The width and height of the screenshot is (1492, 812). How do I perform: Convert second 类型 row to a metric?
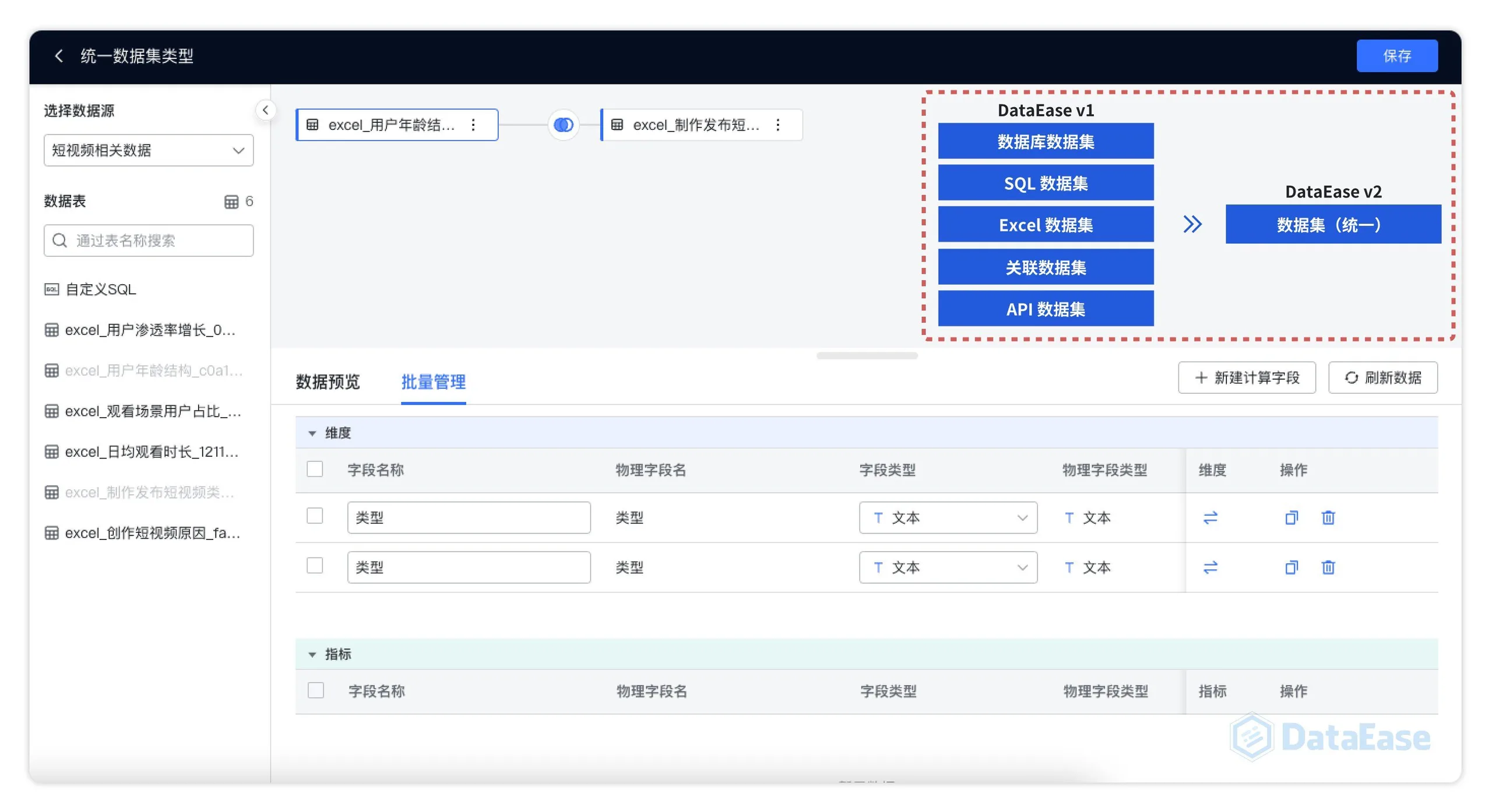point(1211,567)
